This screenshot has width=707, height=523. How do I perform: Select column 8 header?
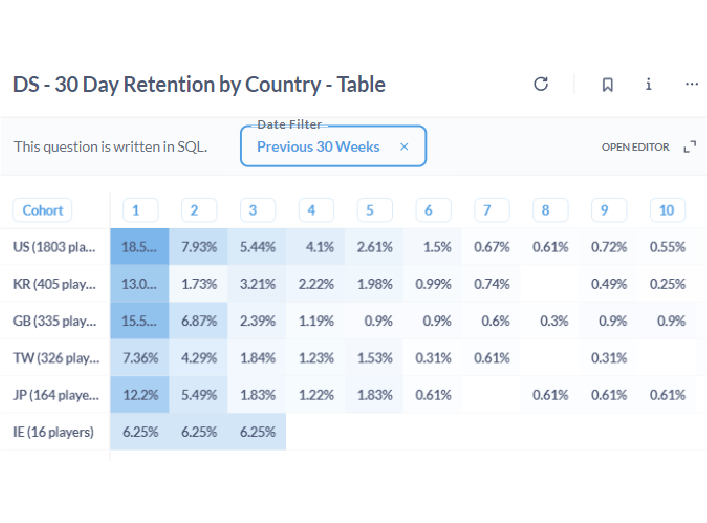[x=546, y=210]
